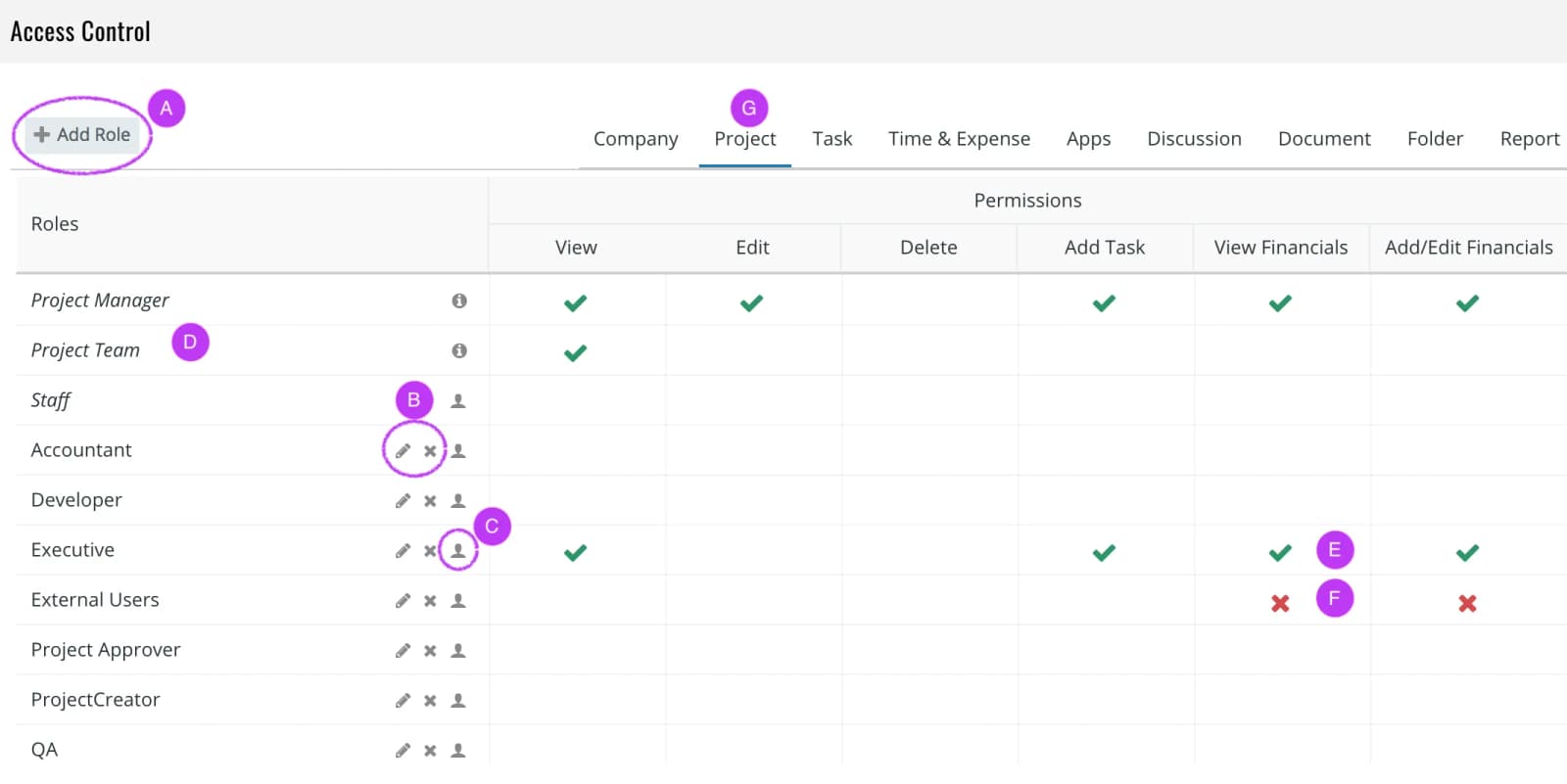
Task: Remove the Project Approver role using X icon
Action: (x=430, y=651)
